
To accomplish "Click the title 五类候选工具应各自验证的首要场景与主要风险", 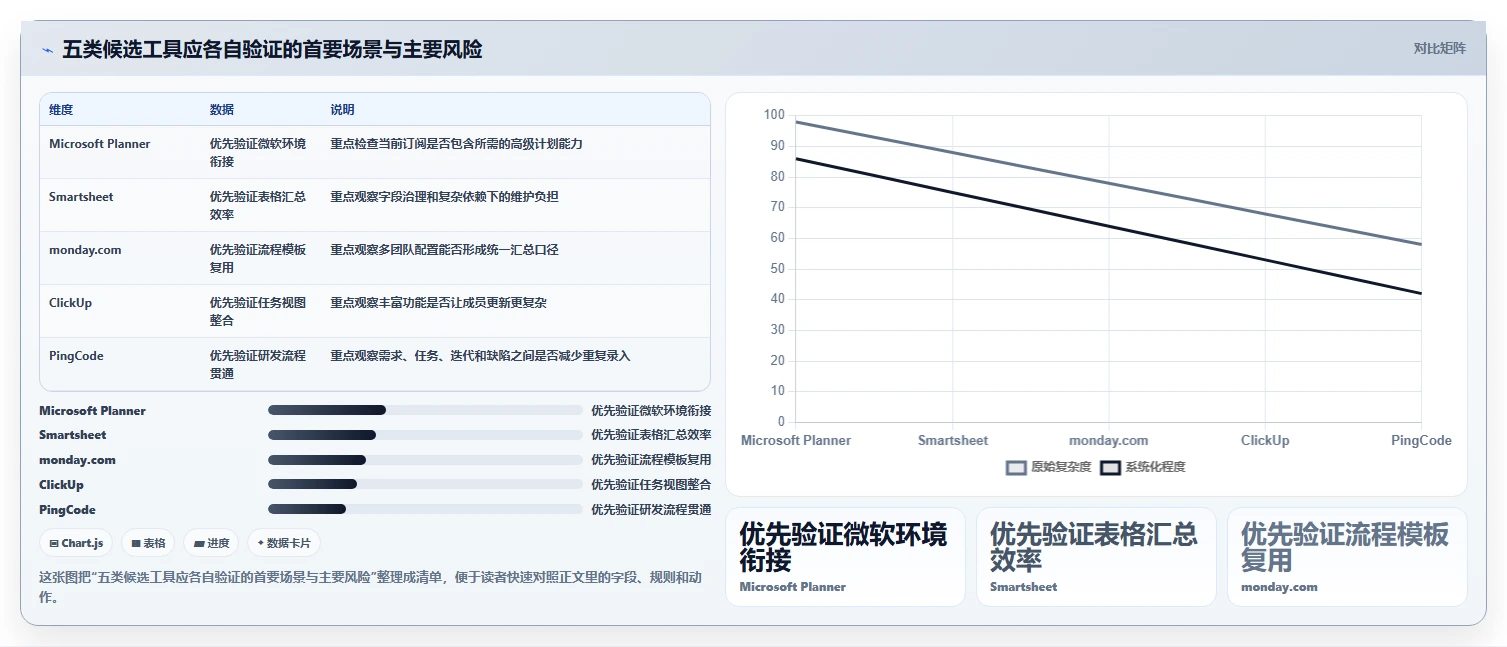I will pos(272,49).
